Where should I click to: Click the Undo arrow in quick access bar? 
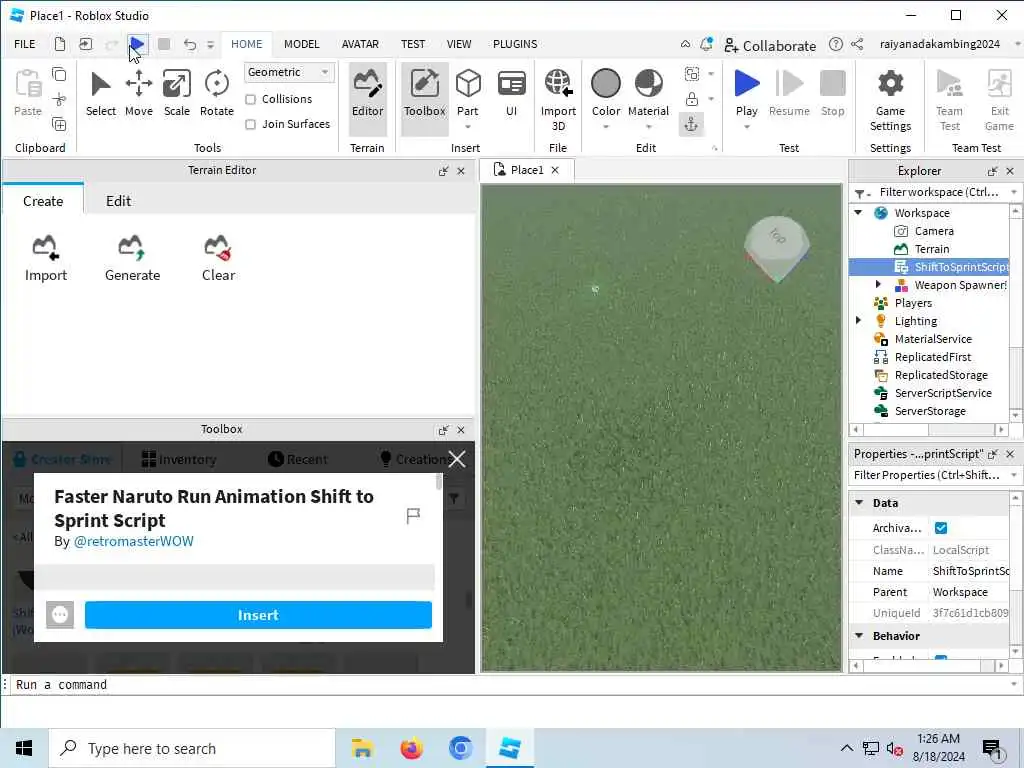tap(190, 44)
